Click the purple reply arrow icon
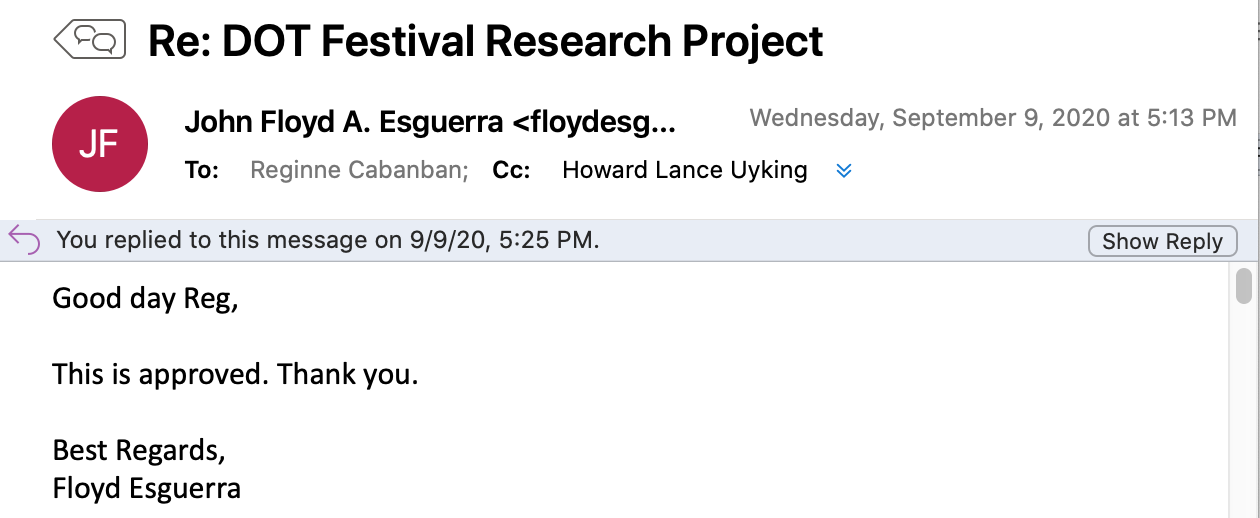 point(24,240)
